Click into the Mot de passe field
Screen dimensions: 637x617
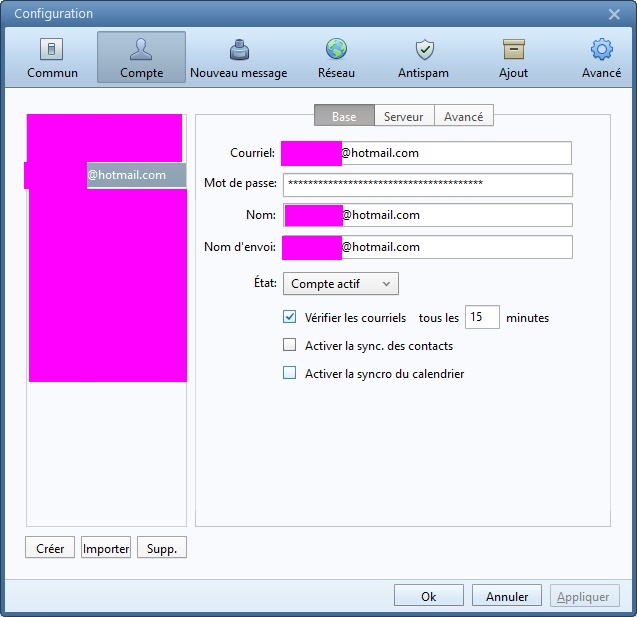427,185
